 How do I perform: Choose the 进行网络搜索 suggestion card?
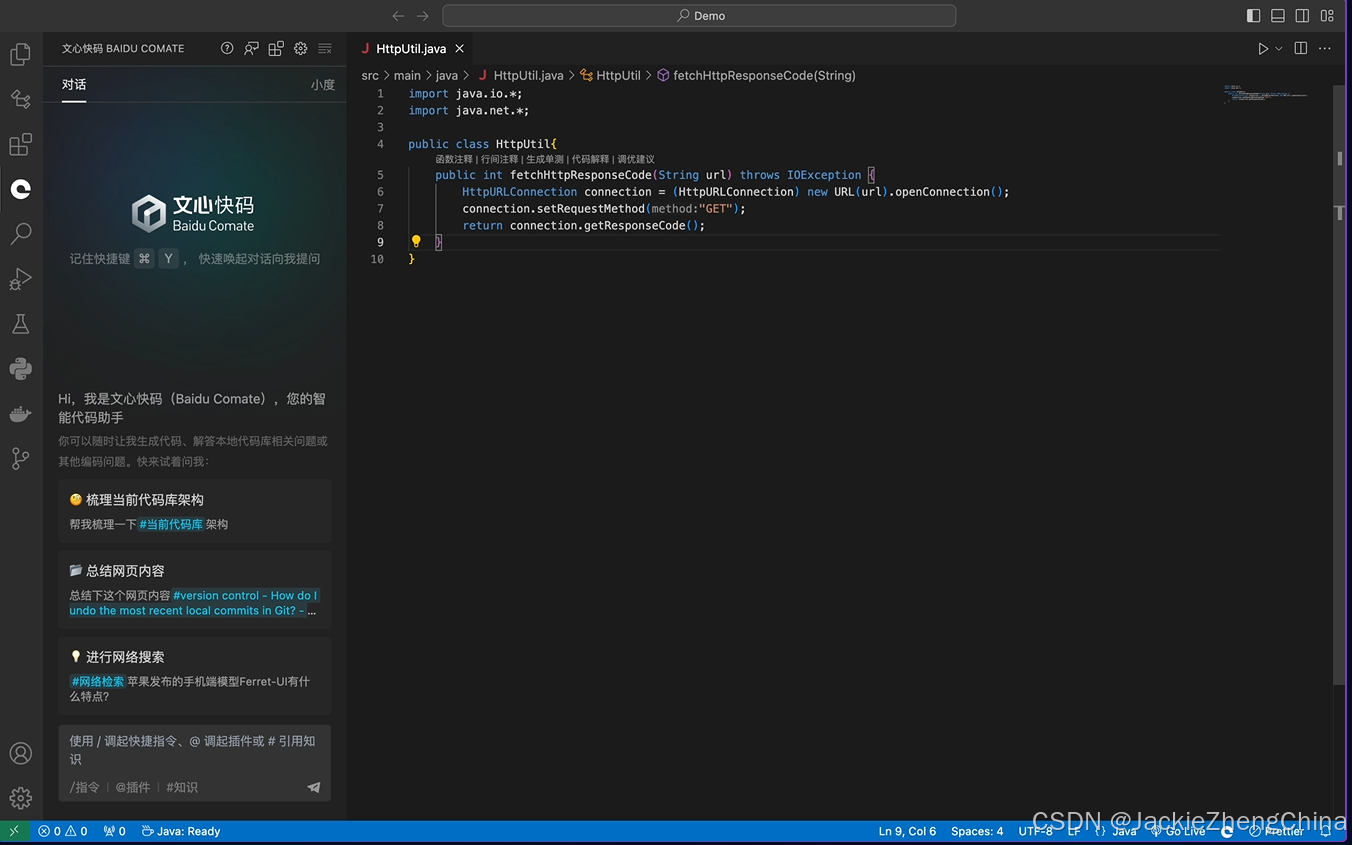pos(195,676)
